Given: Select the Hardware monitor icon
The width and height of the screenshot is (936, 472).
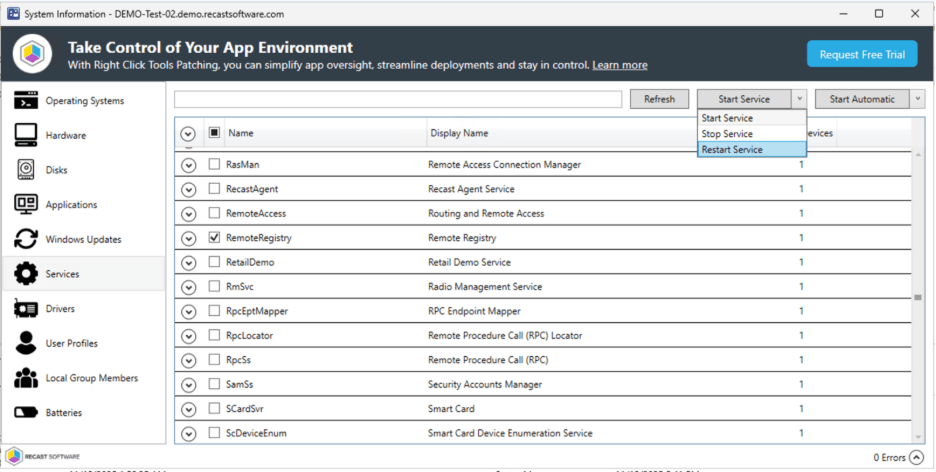Looking at the screenshot, I should click(26, 135).
